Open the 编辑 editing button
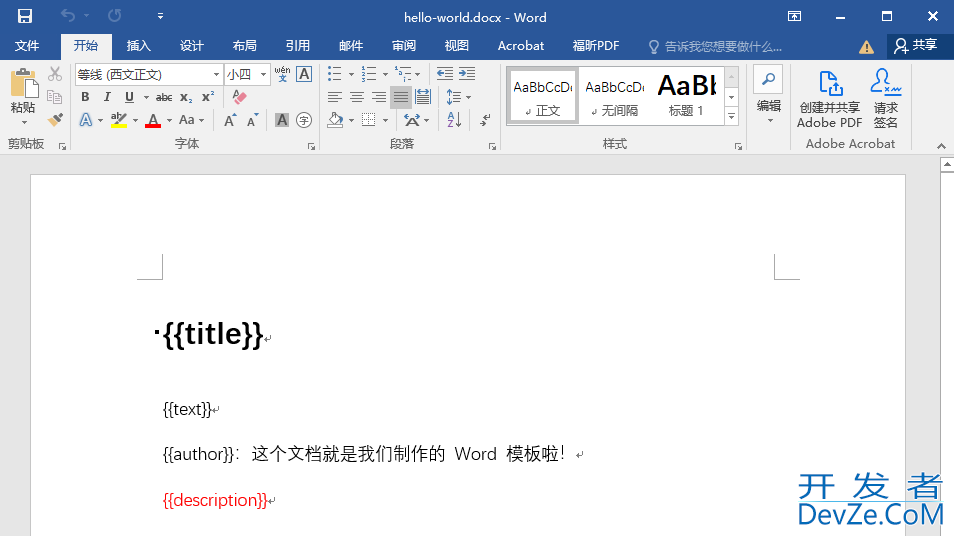 pyautogui.click(x=768, y=93)
